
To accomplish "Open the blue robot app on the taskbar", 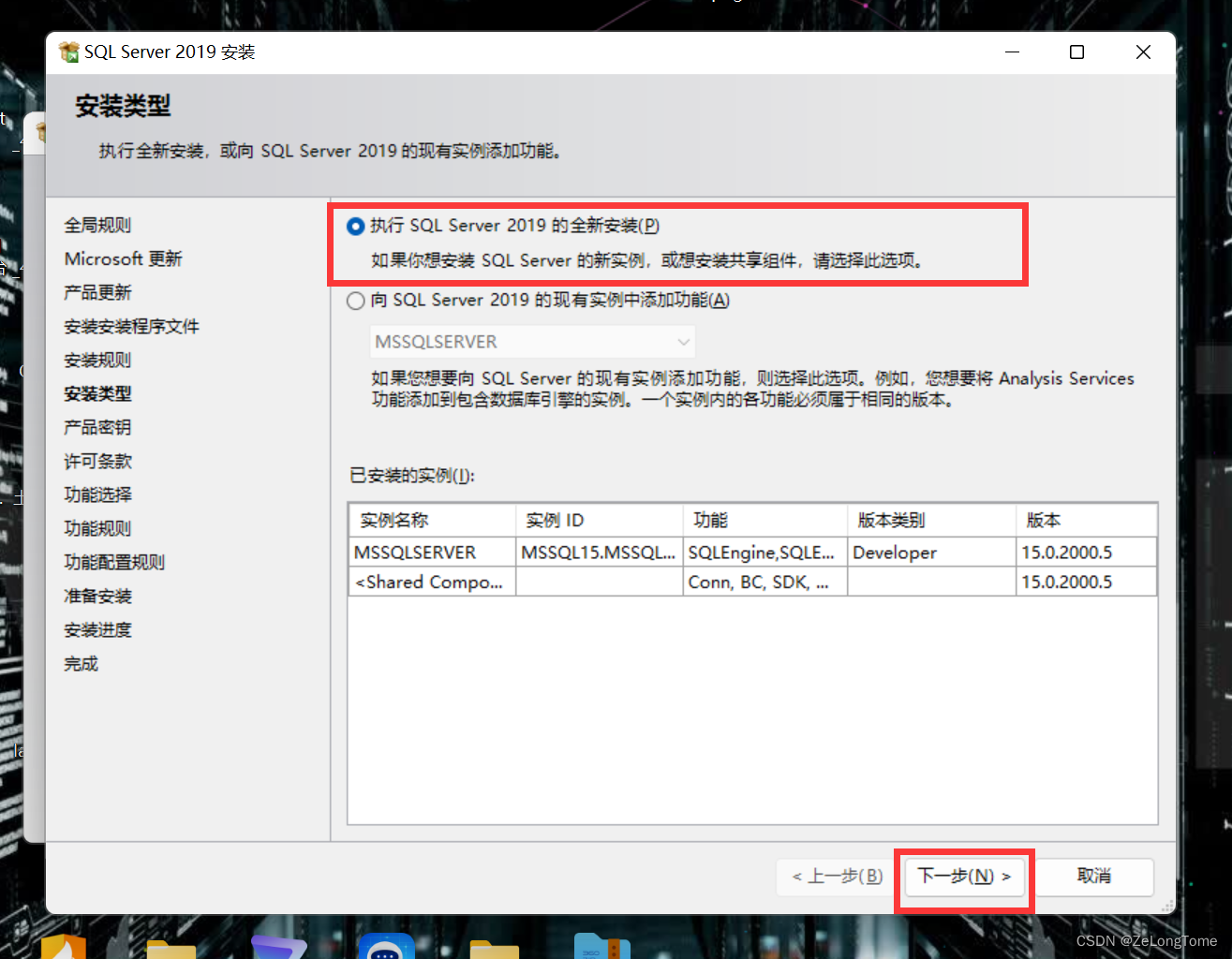I will (386, 946).
